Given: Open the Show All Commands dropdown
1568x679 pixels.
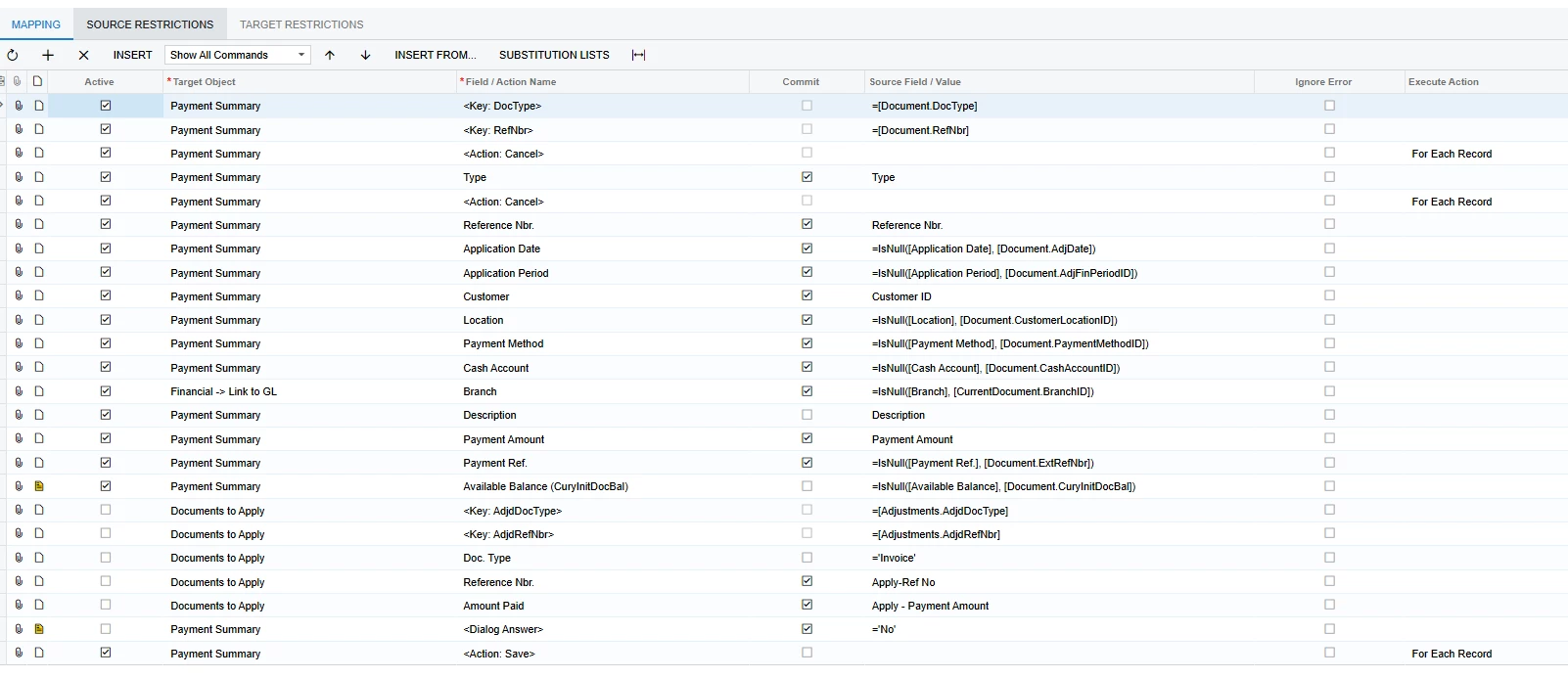Looking at the screenshot, I should pyautogui.click(x=238, y=55).
